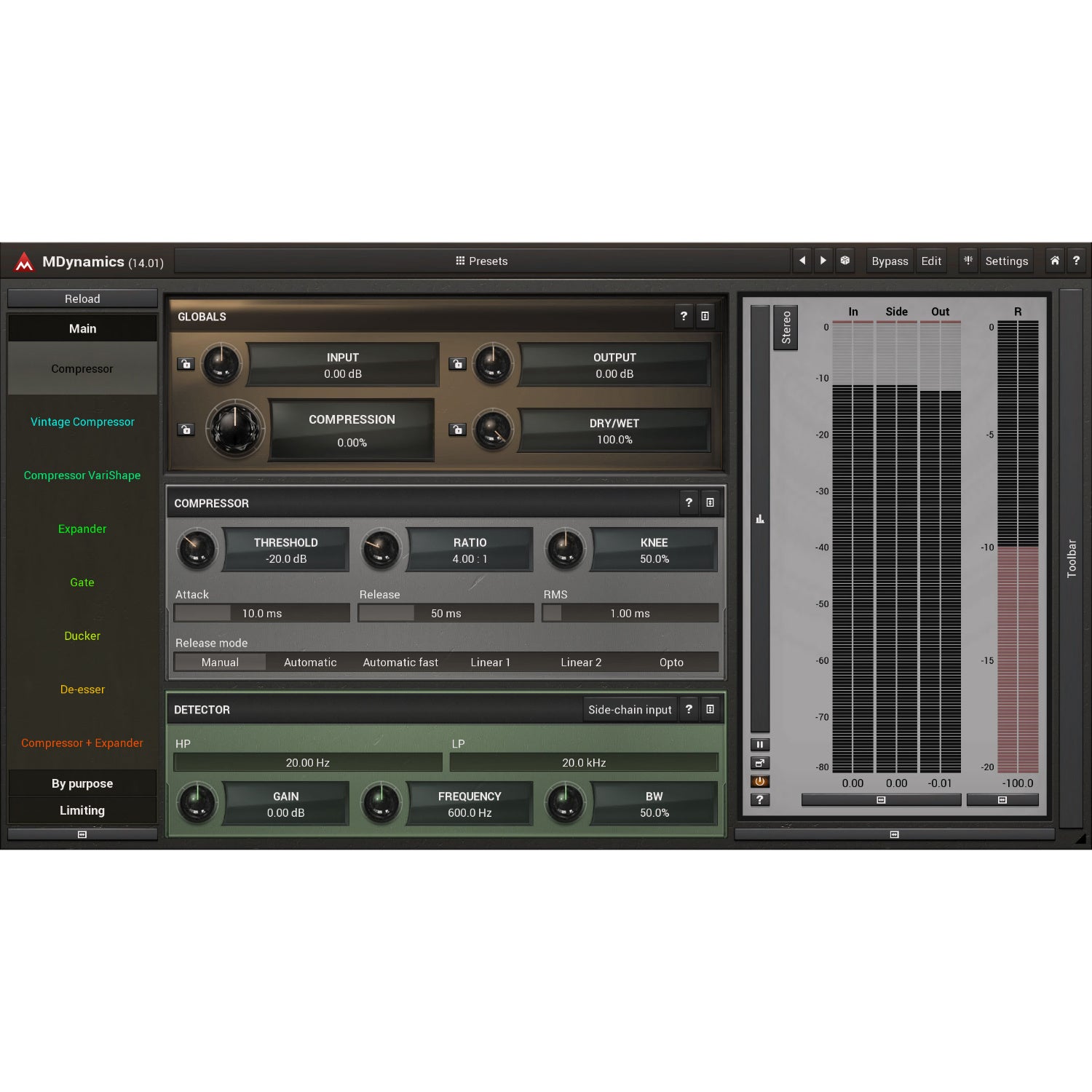The height and width of the screenshot is (1092, 1092).
Task: Expand the Stereo channel mode selector
Action: point(786,328)
